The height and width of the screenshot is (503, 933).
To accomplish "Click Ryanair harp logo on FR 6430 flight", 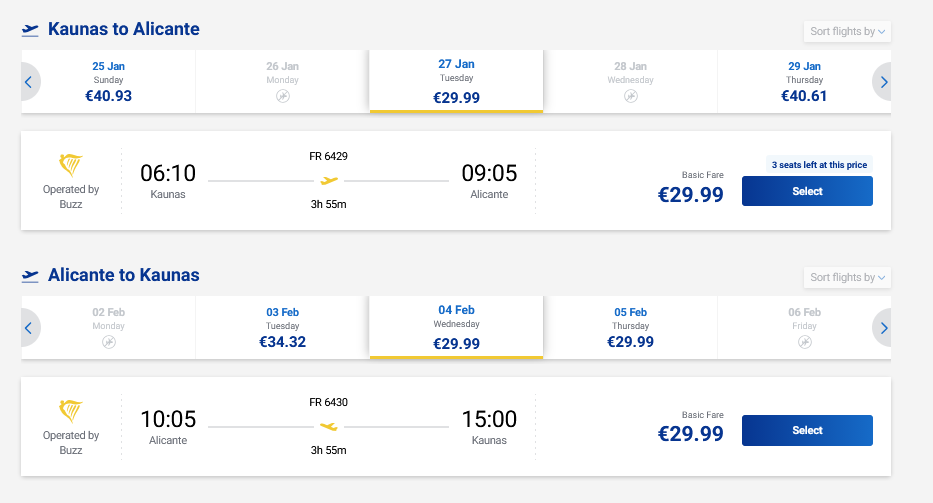I will coord(71,411).
